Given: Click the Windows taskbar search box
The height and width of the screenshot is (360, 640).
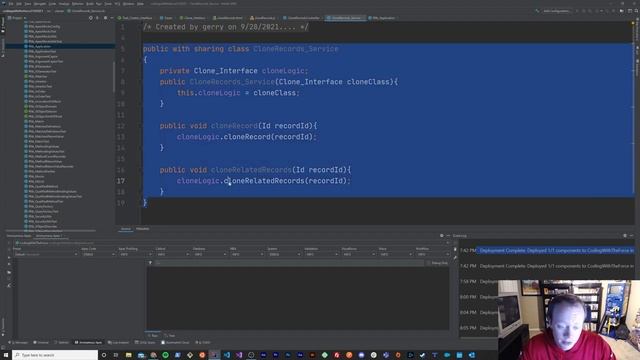Looking at the screenshot, I should click(55, 355).
